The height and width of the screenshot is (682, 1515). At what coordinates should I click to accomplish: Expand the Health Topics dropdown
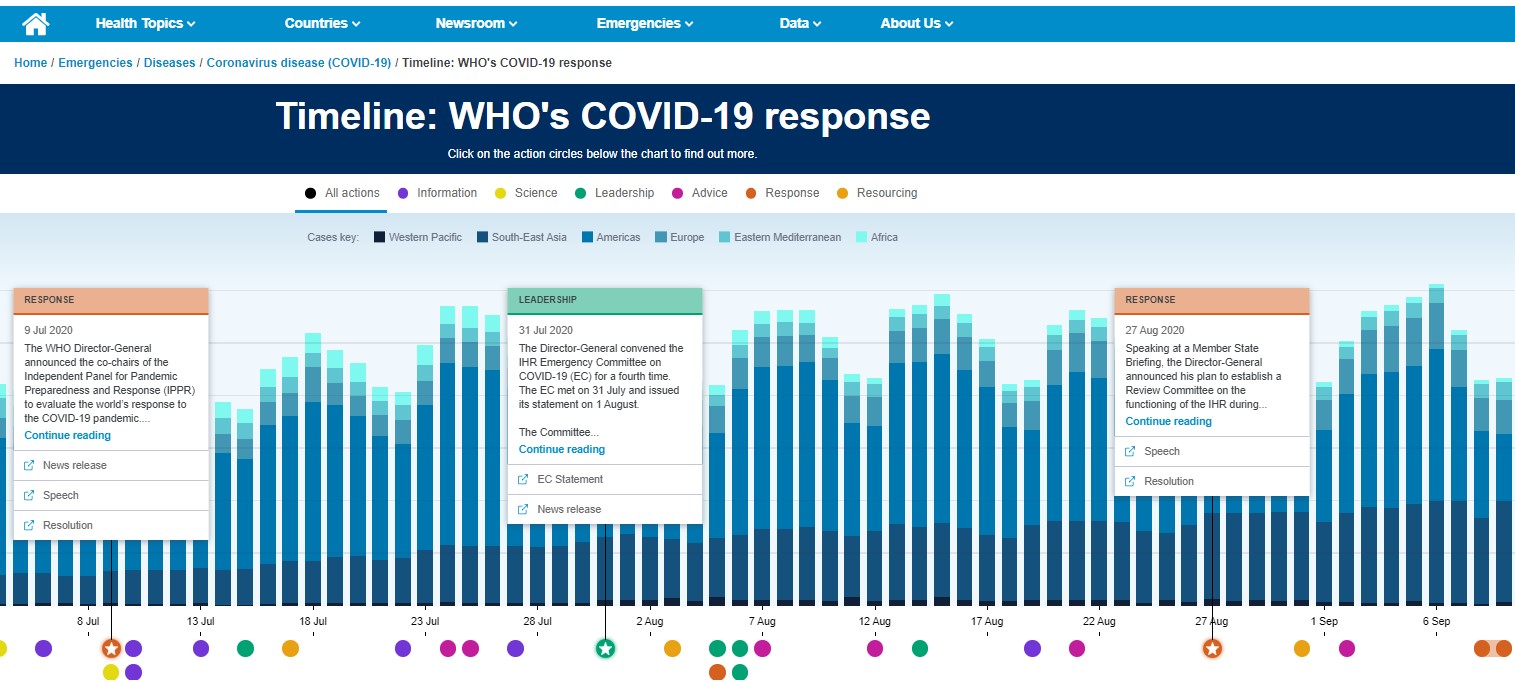(x=143, y=22)
